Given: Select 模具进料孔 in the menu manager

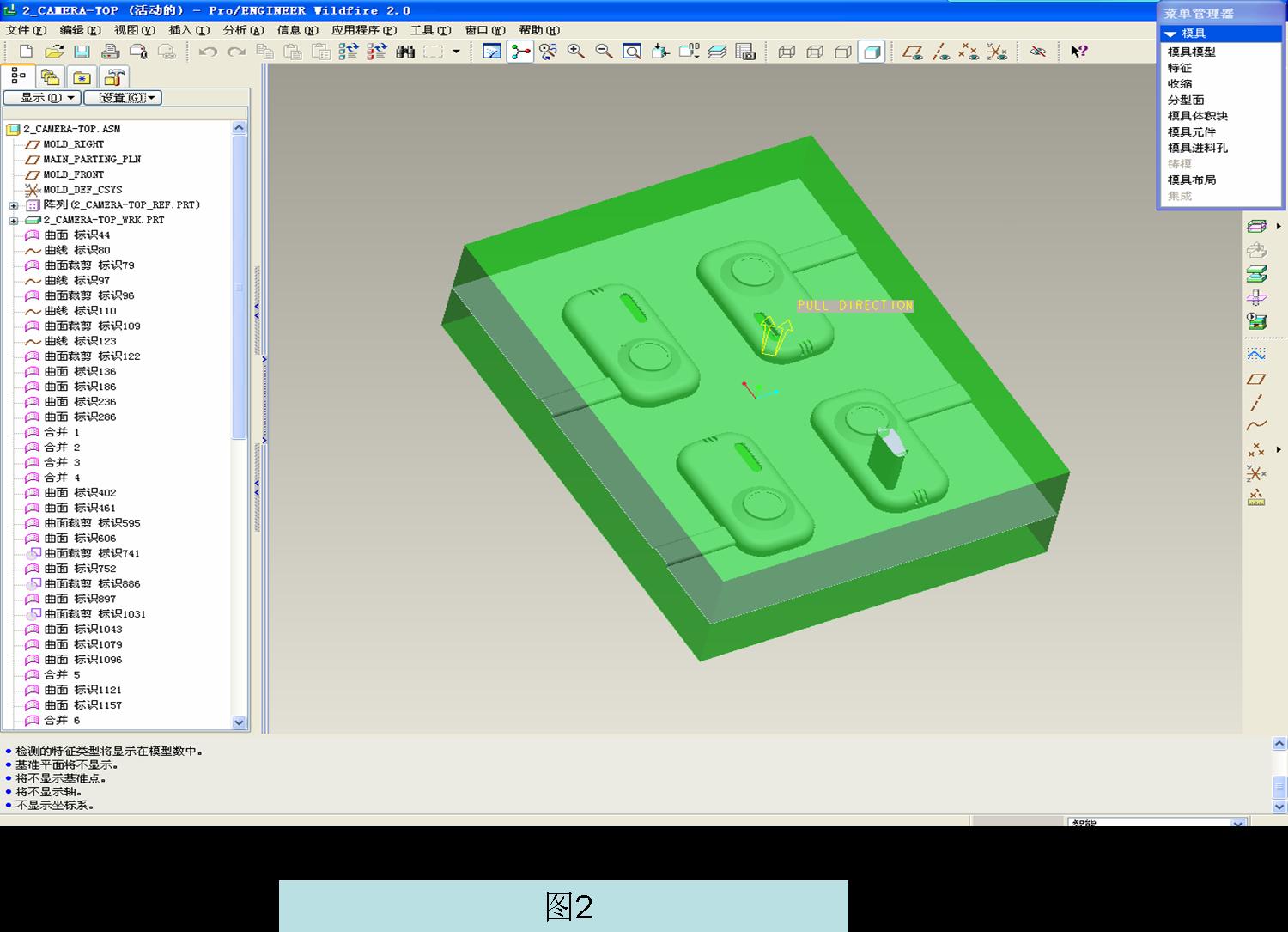Looking at the screenshot, I should (1197, 148).
